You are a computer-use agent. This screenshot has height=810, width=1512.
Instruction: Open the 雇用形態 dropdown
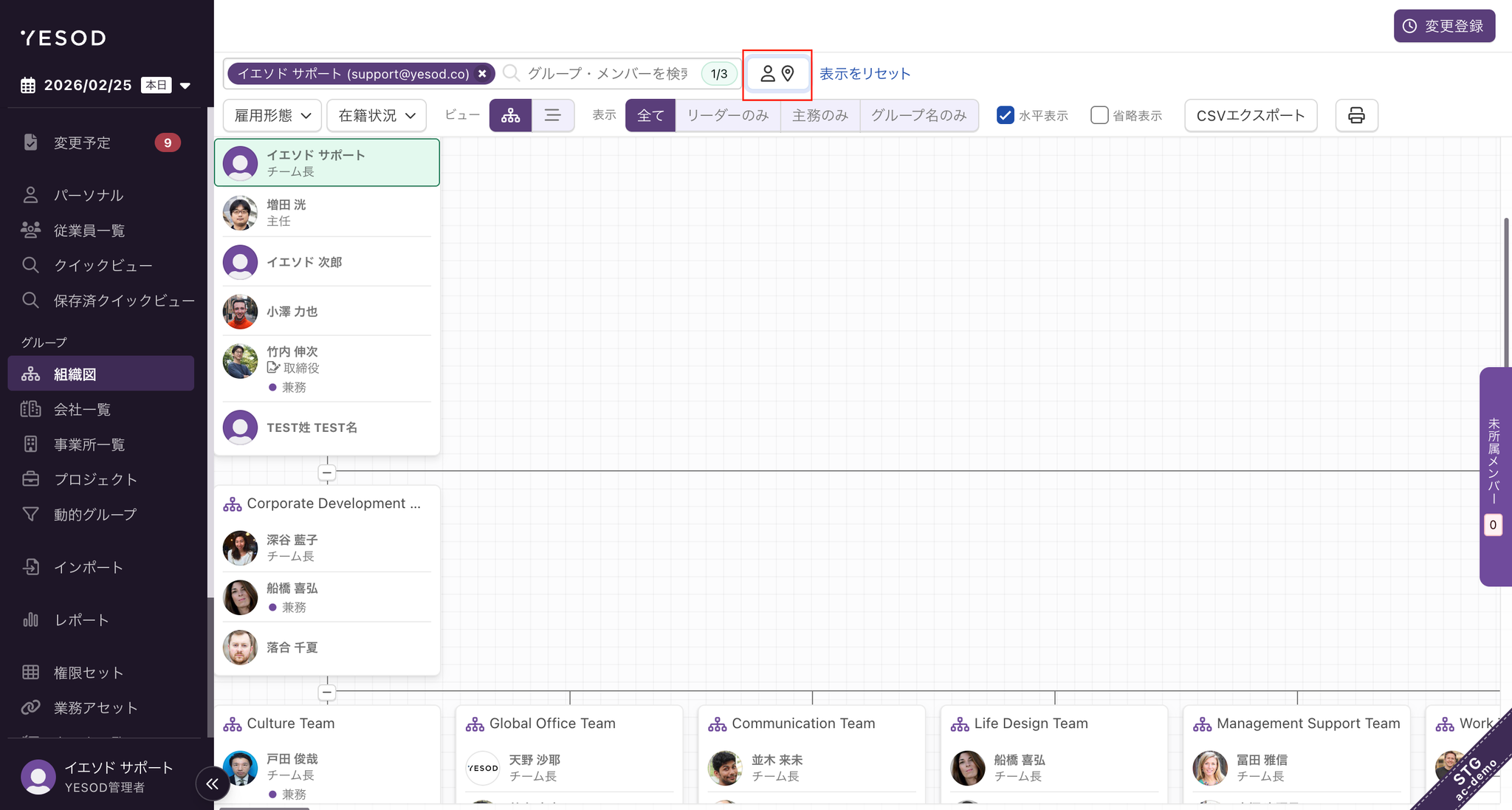272,115
